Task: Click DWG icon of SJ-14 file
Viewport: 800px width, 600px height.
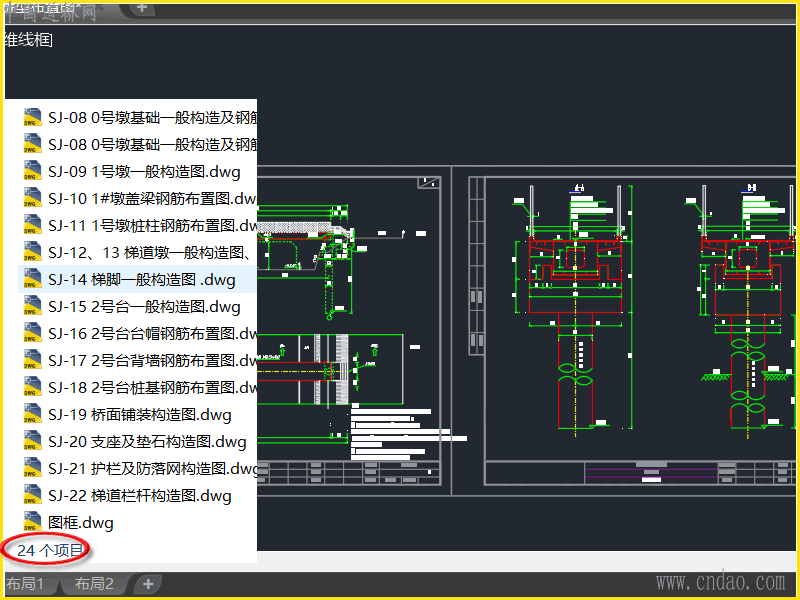Action: 32,279
